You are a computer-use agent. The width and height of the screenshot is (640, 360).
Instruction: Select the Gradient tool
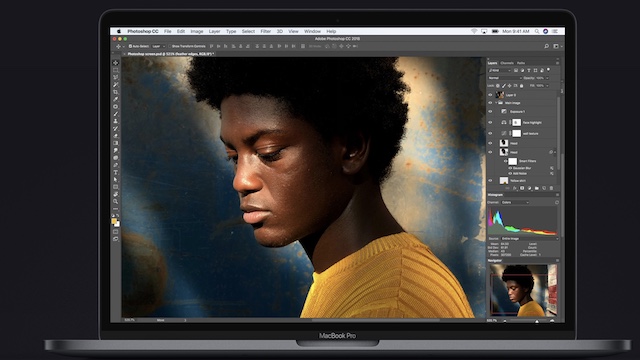pyautogui.click(x=116, y=143)
